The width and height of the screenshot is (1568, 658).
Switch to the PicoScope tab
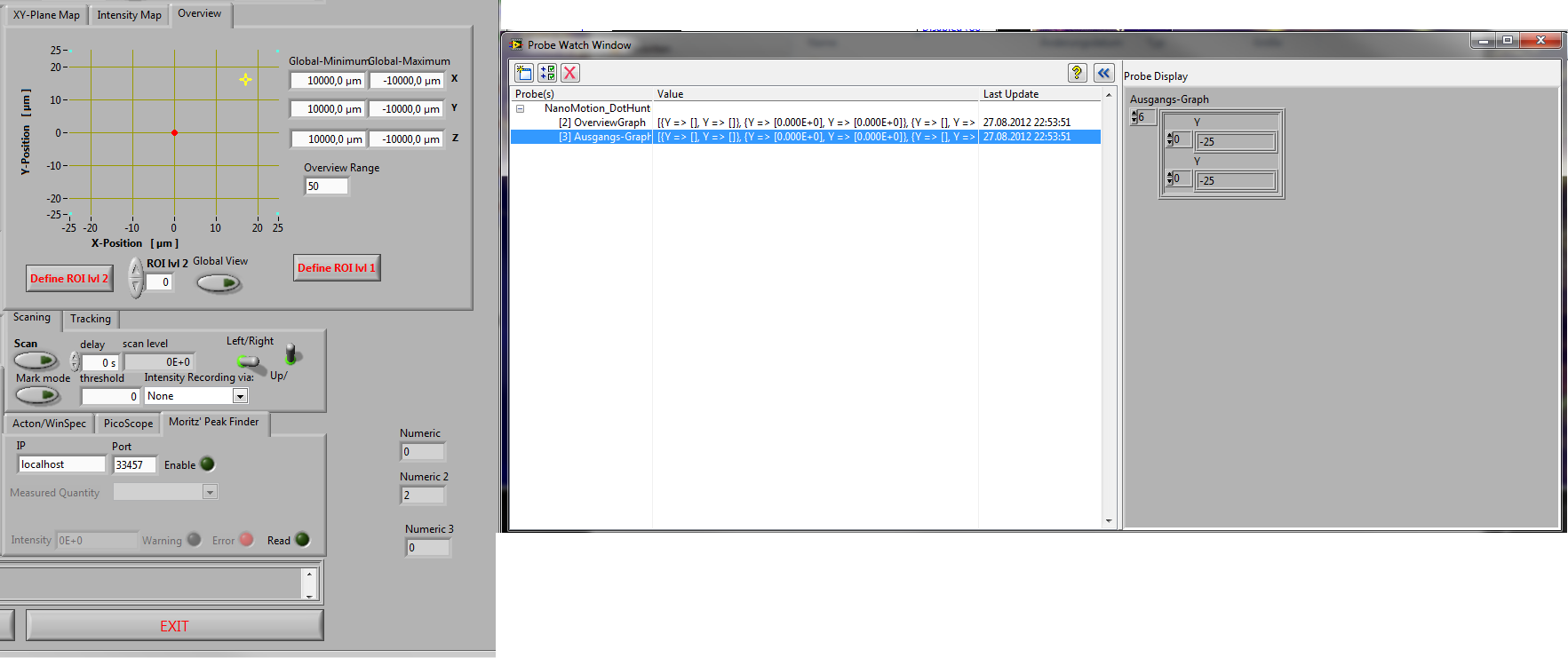tap(128, 424)
